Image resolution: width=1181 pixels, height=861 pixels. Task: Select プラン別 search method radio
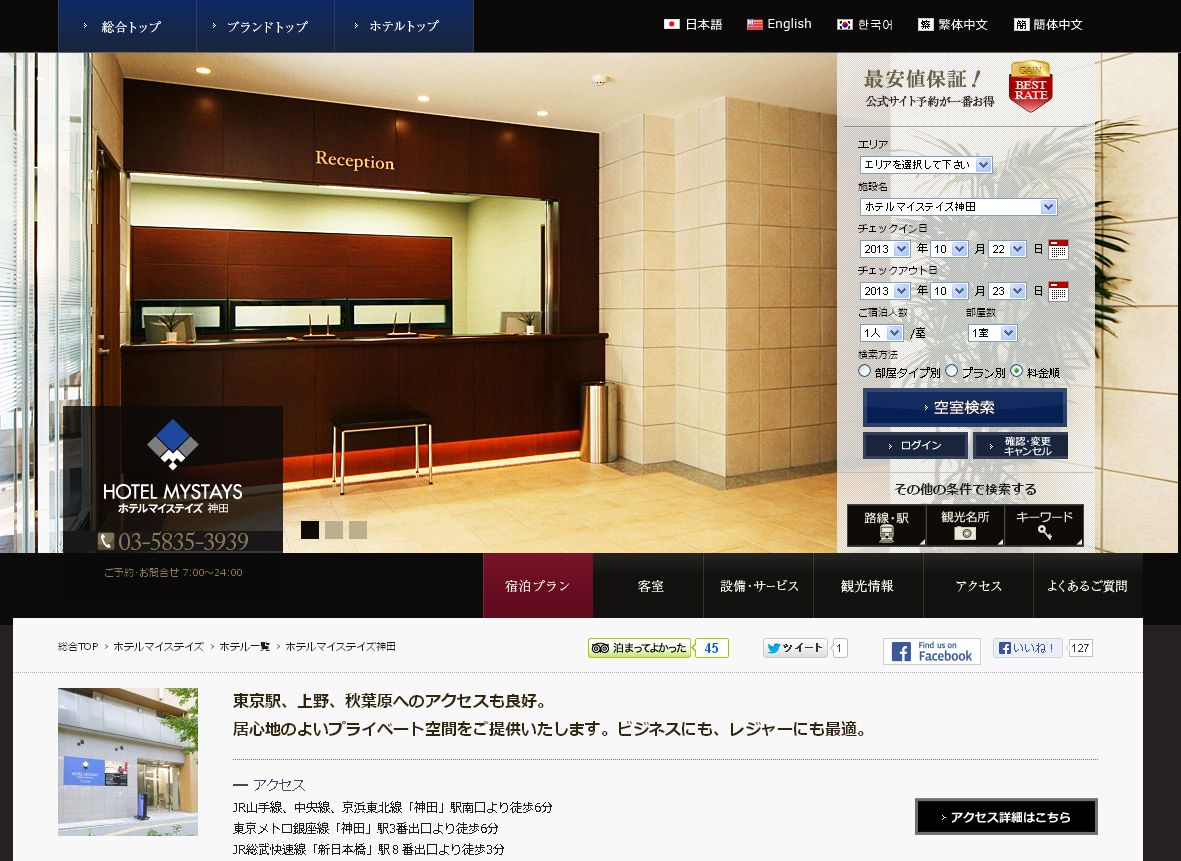951,371
